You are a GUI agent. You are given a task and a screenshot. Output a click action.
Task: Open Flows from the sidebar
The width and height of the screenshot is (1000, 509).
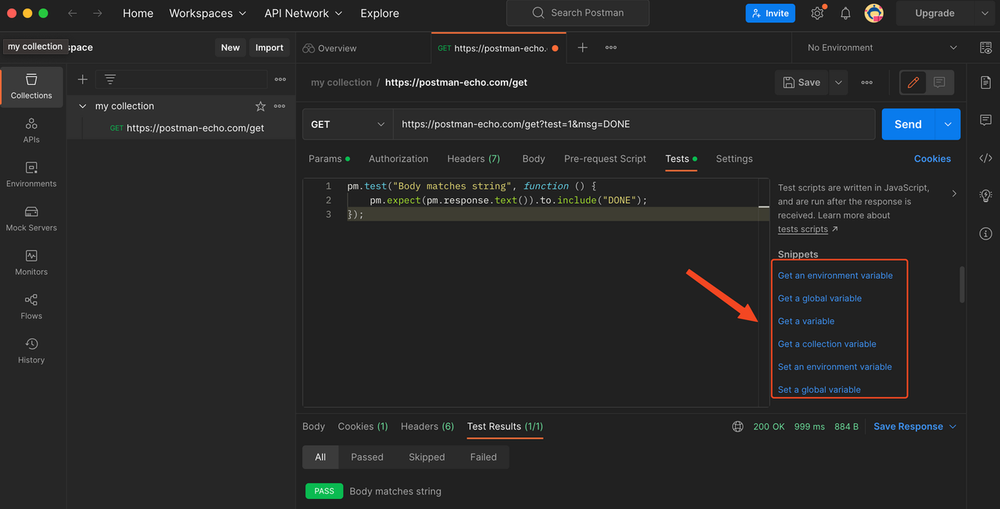coord(31,306)
